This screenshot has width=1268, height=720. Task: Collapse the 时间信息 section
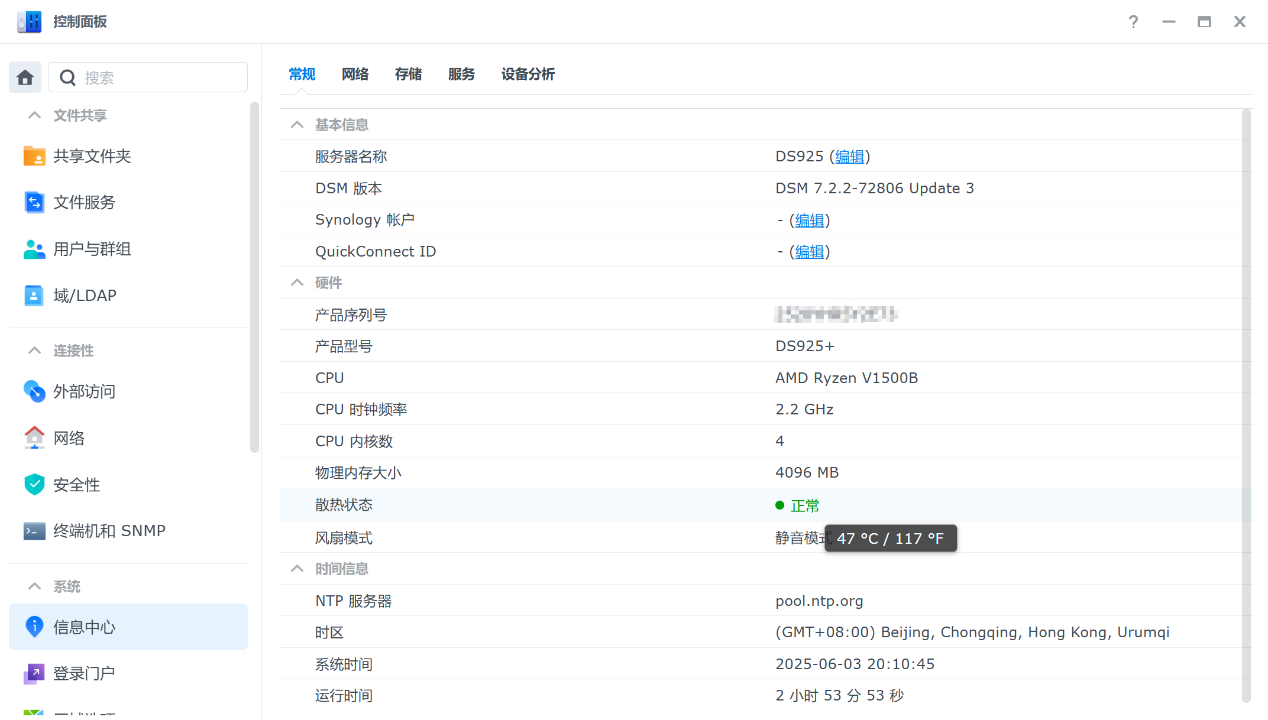coord(297,568)
